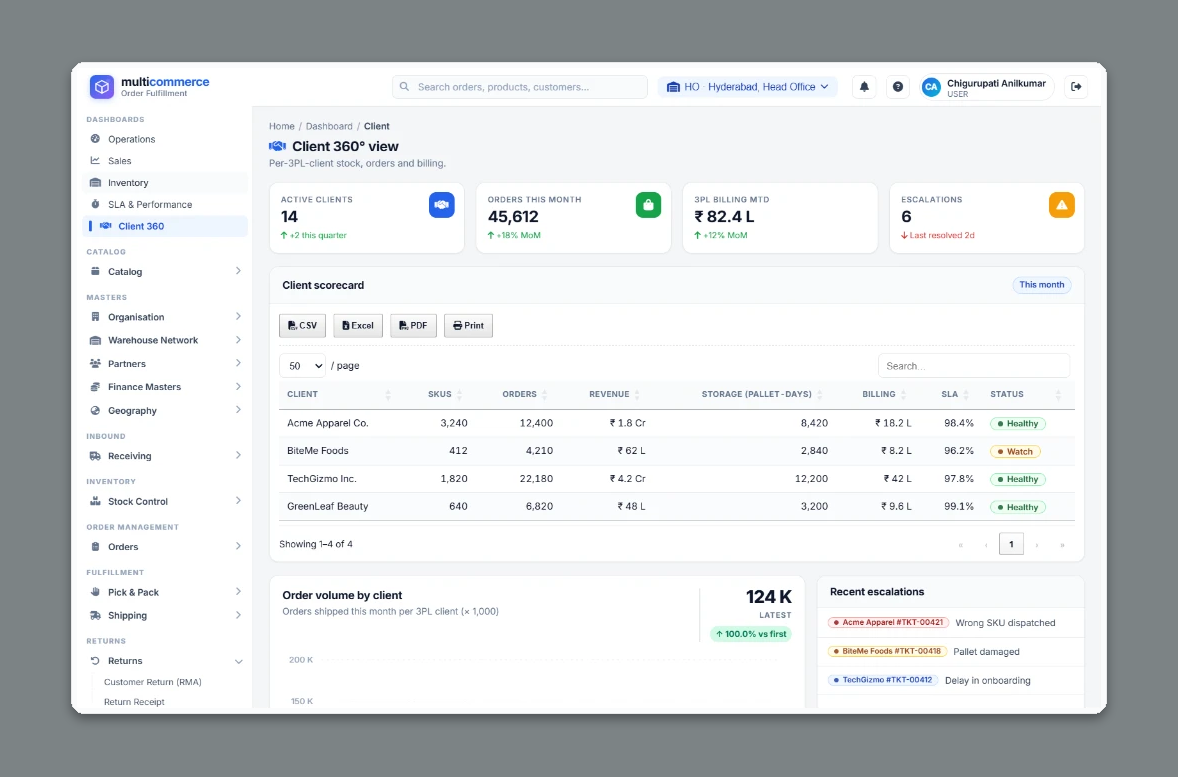Click the logout arrow icon
Image resolution: width=1178 pixels, height=777 pixels.
tap(1076, 86)
